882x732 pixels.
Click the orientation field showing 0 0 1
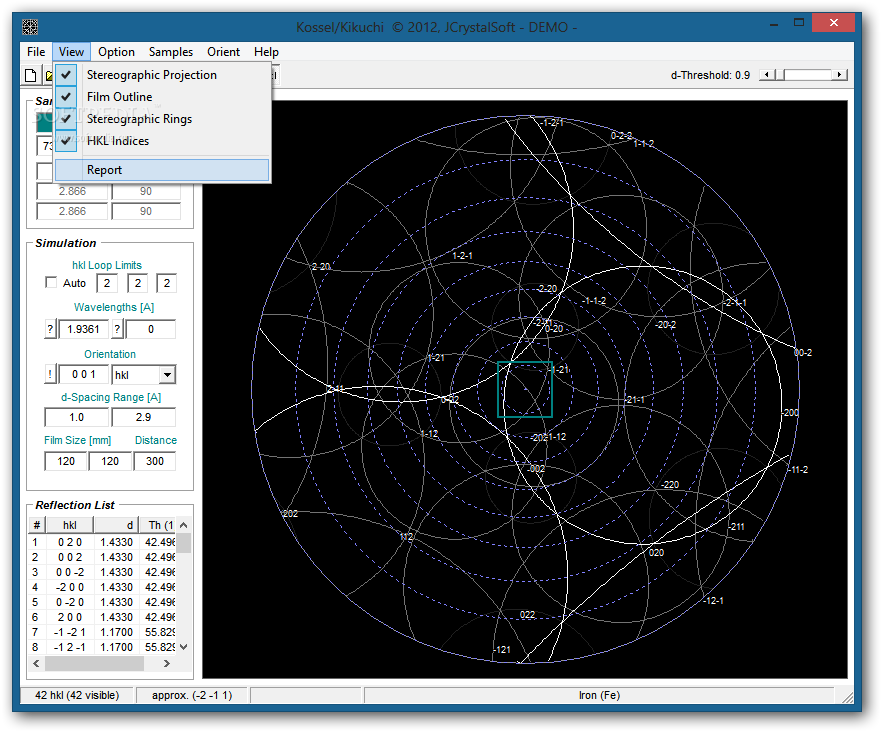[83, 374]
